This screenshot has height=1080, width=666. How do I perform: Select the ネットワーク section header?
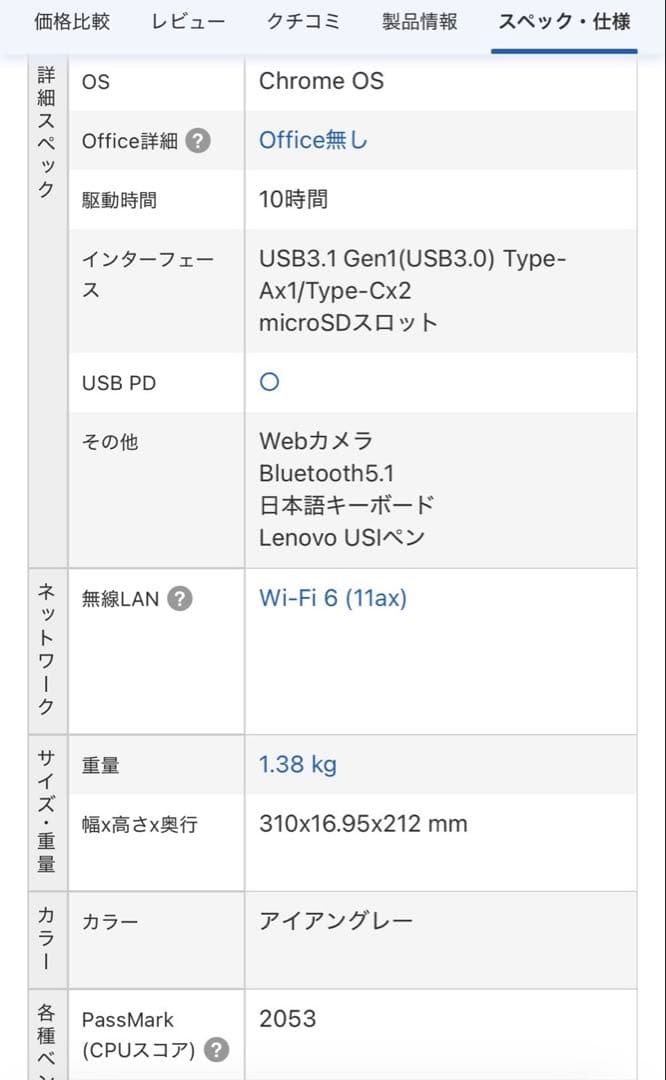click(x=45, y=650)
